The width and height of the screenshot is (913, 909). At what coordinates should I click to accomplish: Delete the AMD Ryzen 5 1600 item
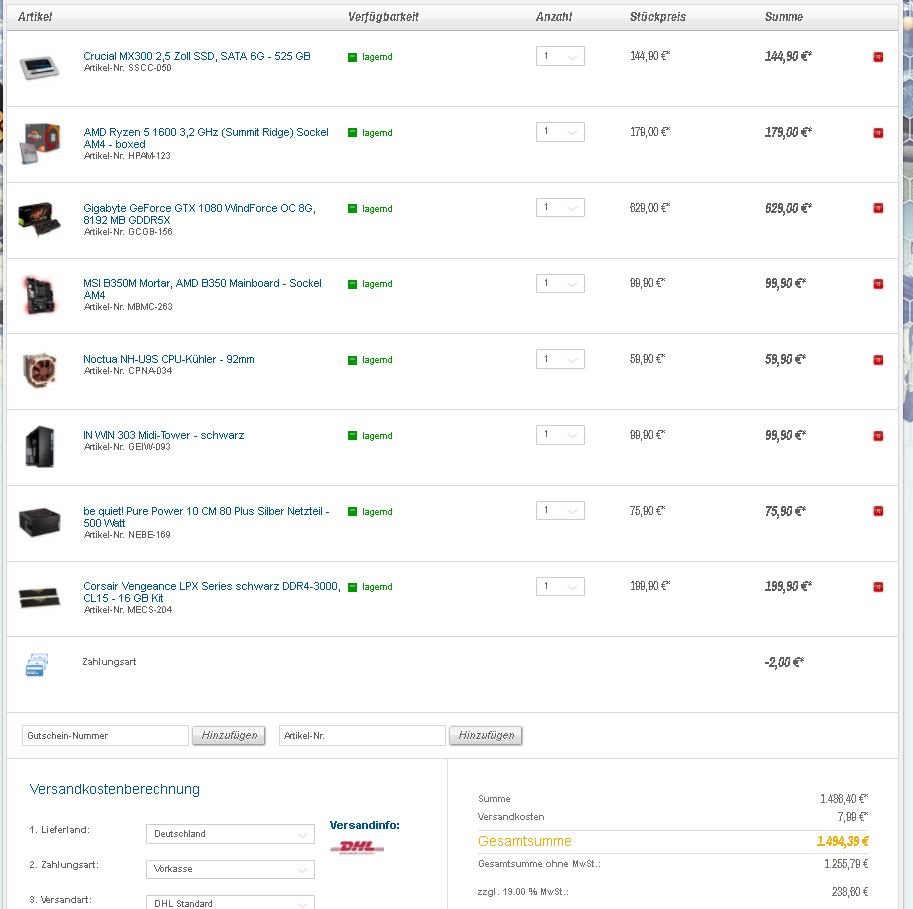coord(877,133)
